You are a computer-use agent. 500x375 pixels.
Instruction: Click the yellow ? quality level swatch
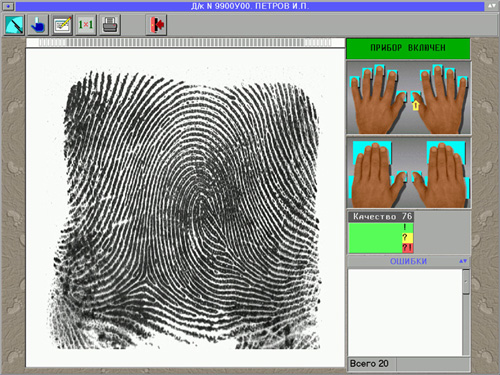[x=407, y=238]
